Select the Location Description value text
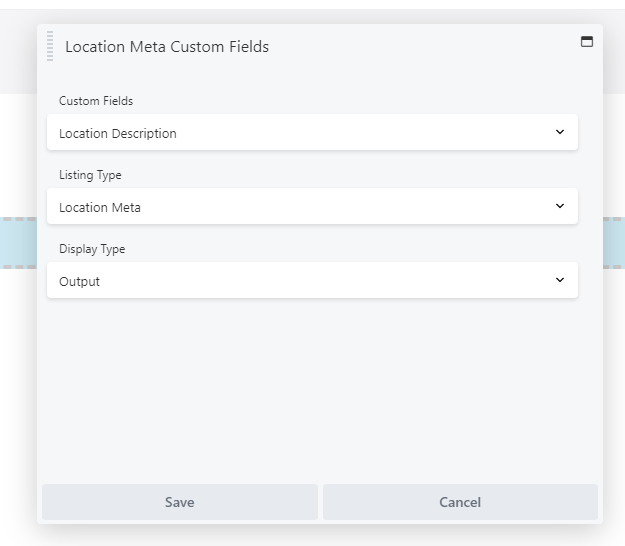The height and width of the screenshot is (546, 625). click(x=118, y=133)
